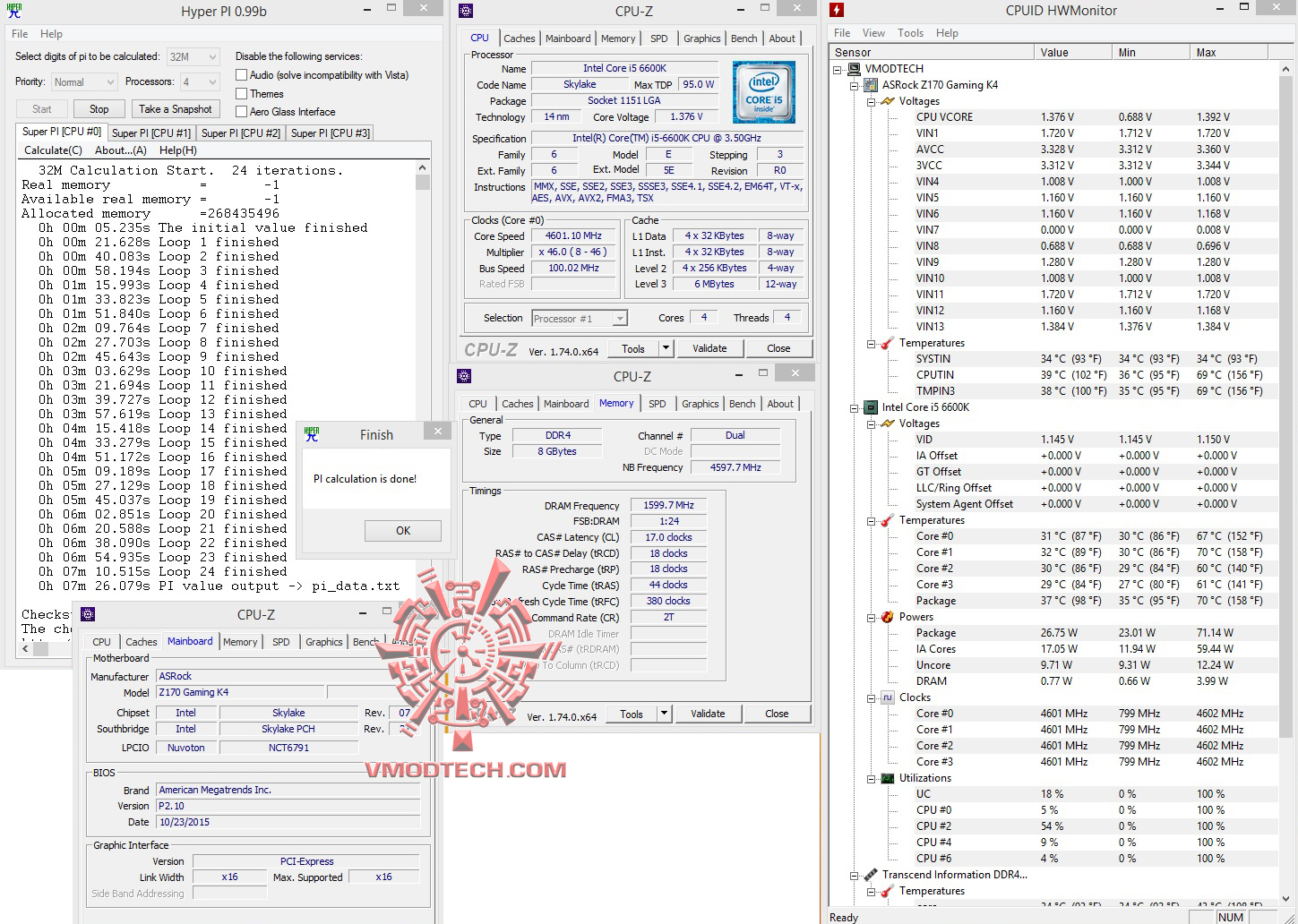
Task: Click the CPUID HWMonitor title bar icon
Action: (837, 10)
